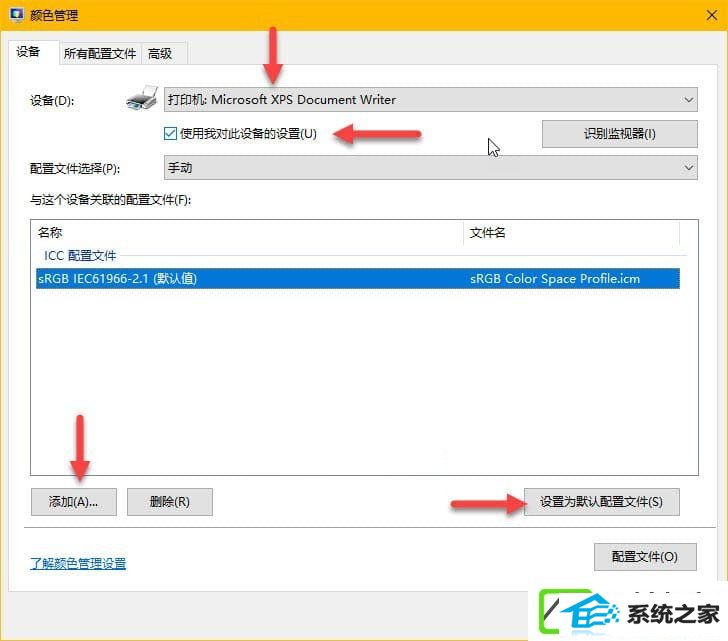The width and height of the screenshot is (728, 641).
Task: Click the Color Management title bar icon
Action: point(17,14)
